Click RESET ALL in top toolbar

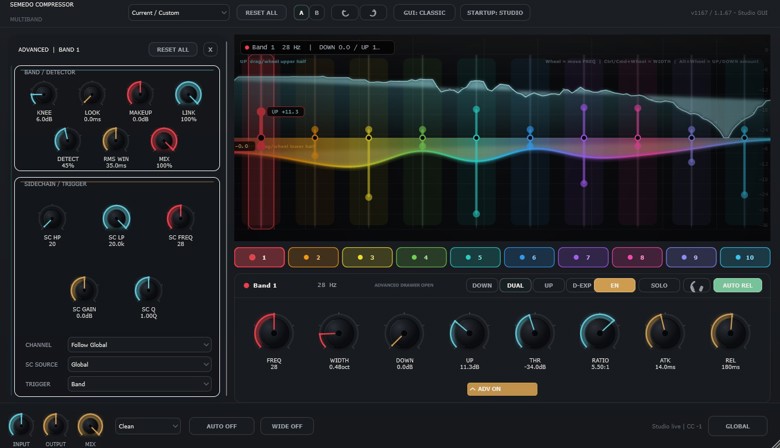tap(261, 13)
